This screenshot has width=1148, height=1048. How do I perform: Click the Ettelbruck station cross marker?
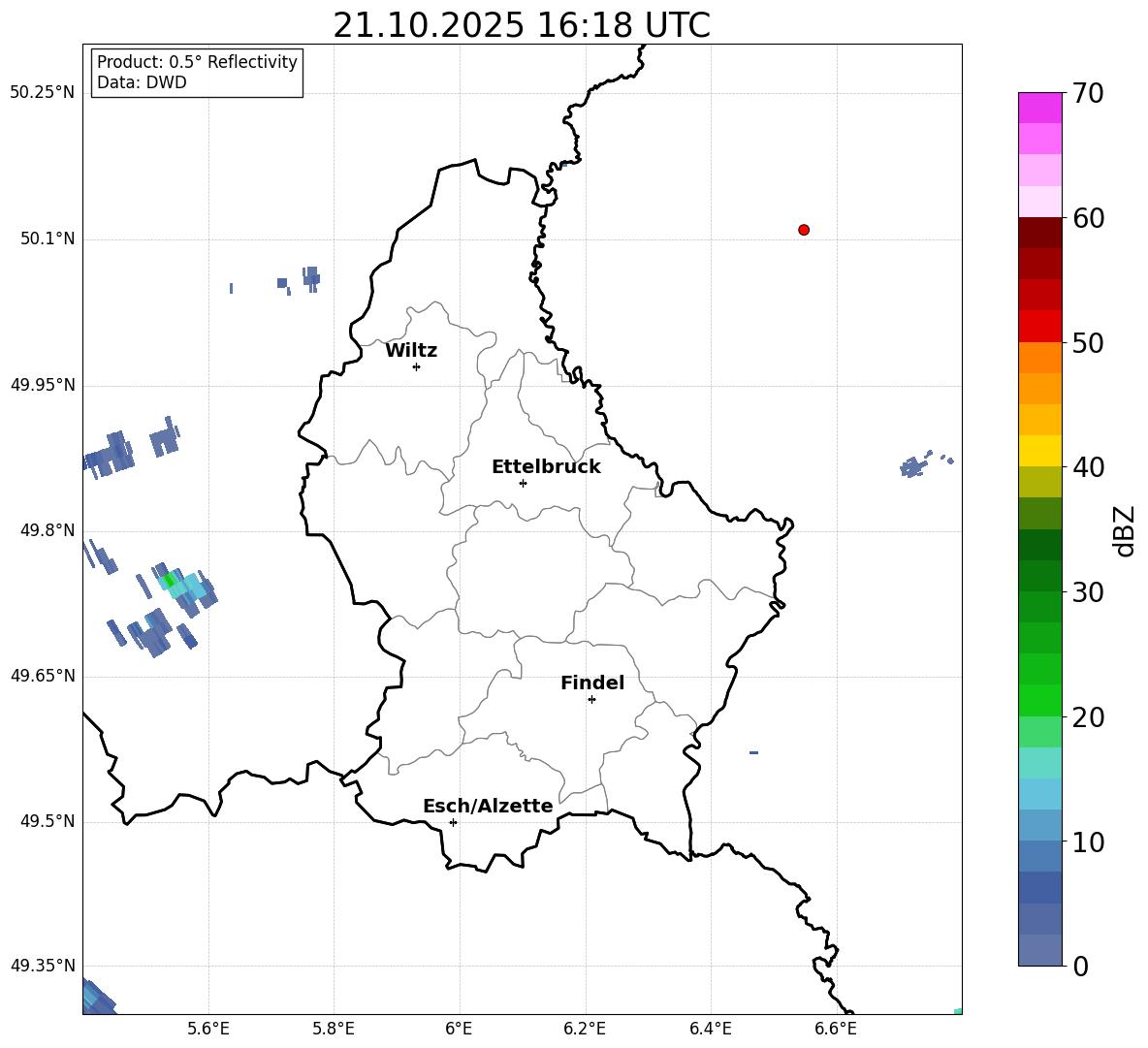[523, 483]
